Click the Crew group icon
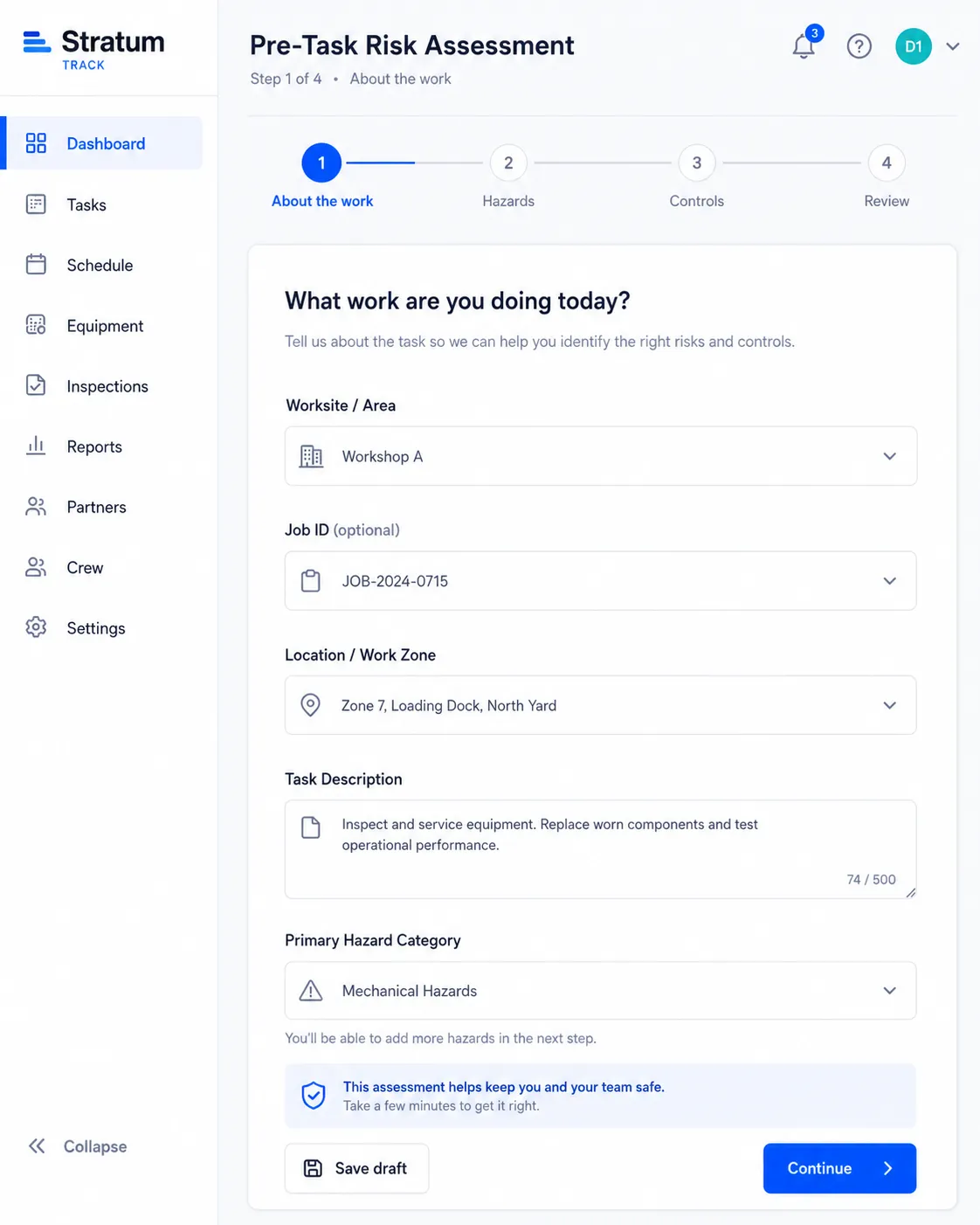The height and width of the screenshot is (1225, 980). coord(36,567)
